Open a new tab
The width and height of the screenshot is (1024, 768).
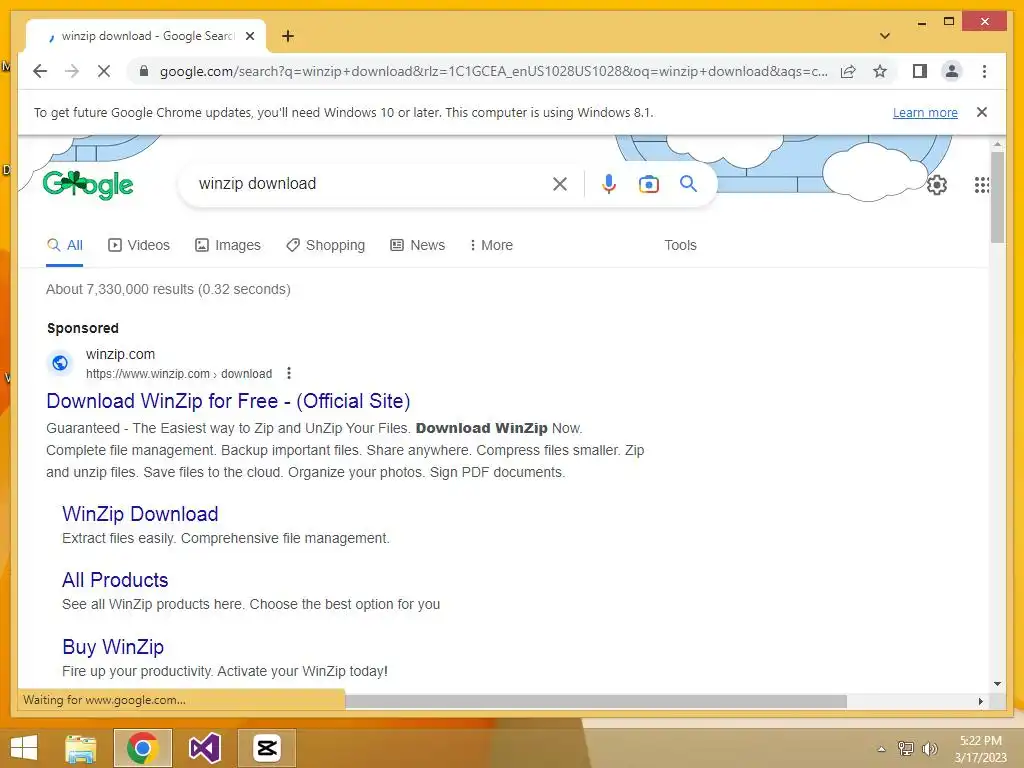coord(287,36)
